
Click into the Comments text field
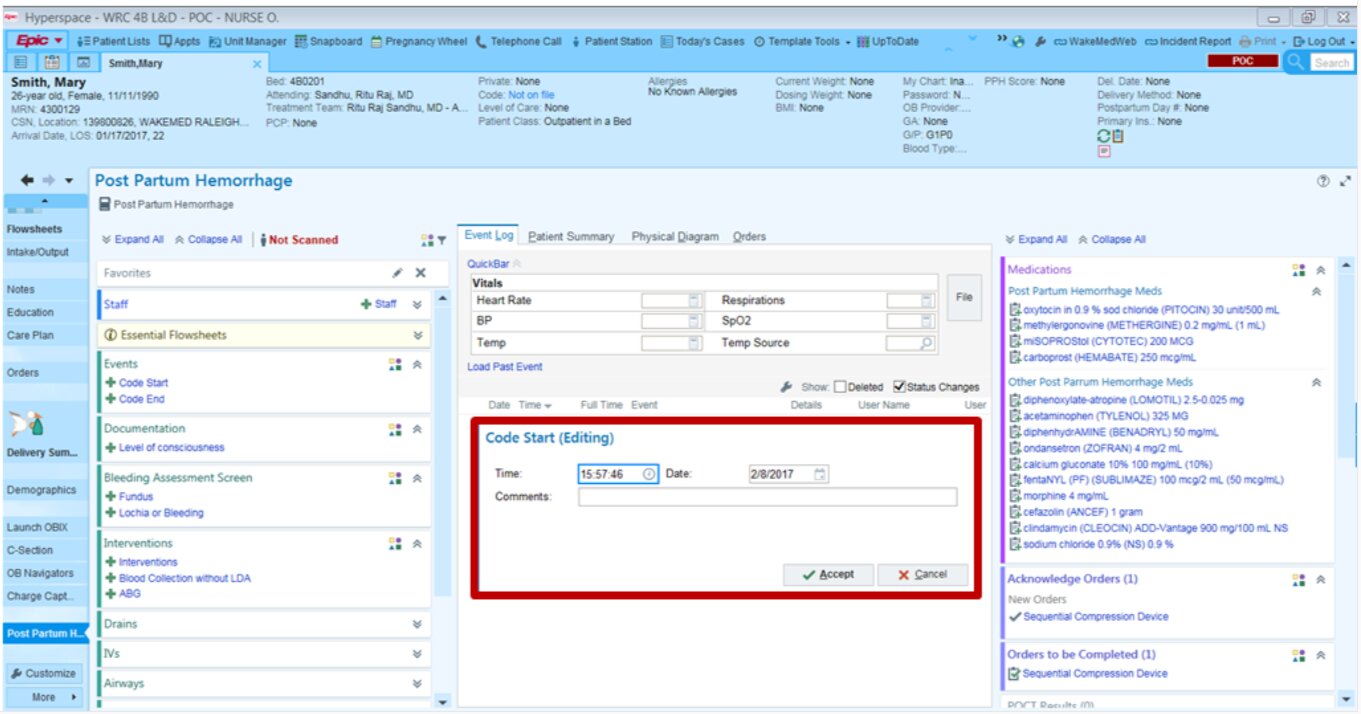coord(767,497)
